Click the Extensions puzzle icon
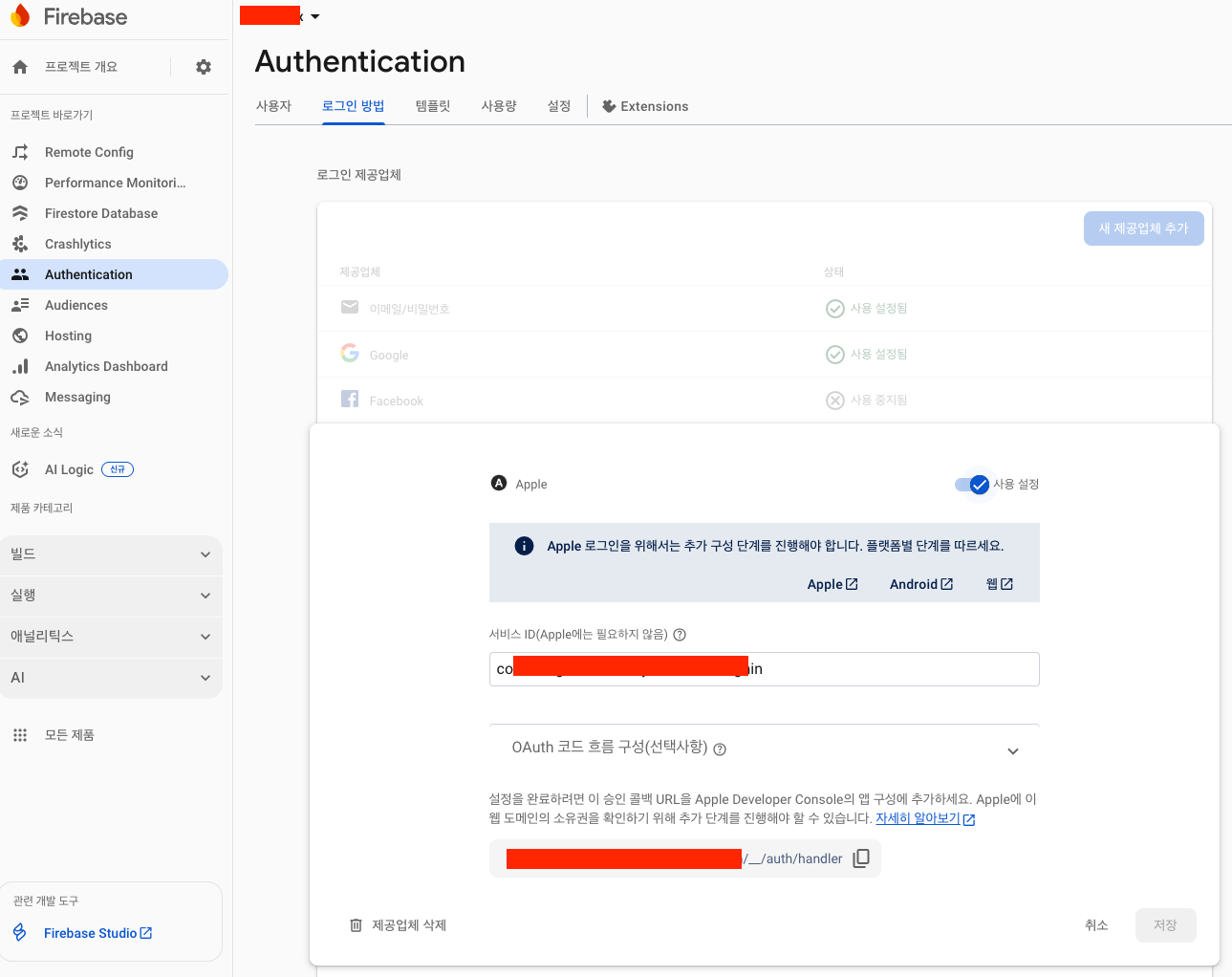Screen dimensions: 1232x977 [609, 106]
